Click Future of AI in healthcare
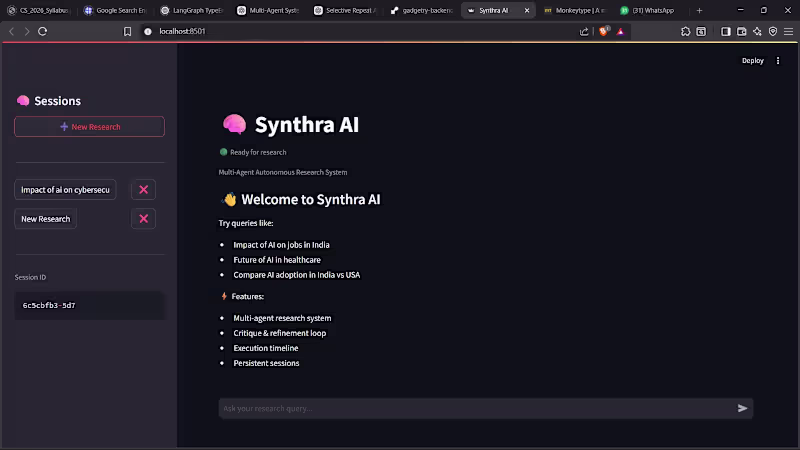The width and height of the screenshot is (800, 450). click(277, 260)
